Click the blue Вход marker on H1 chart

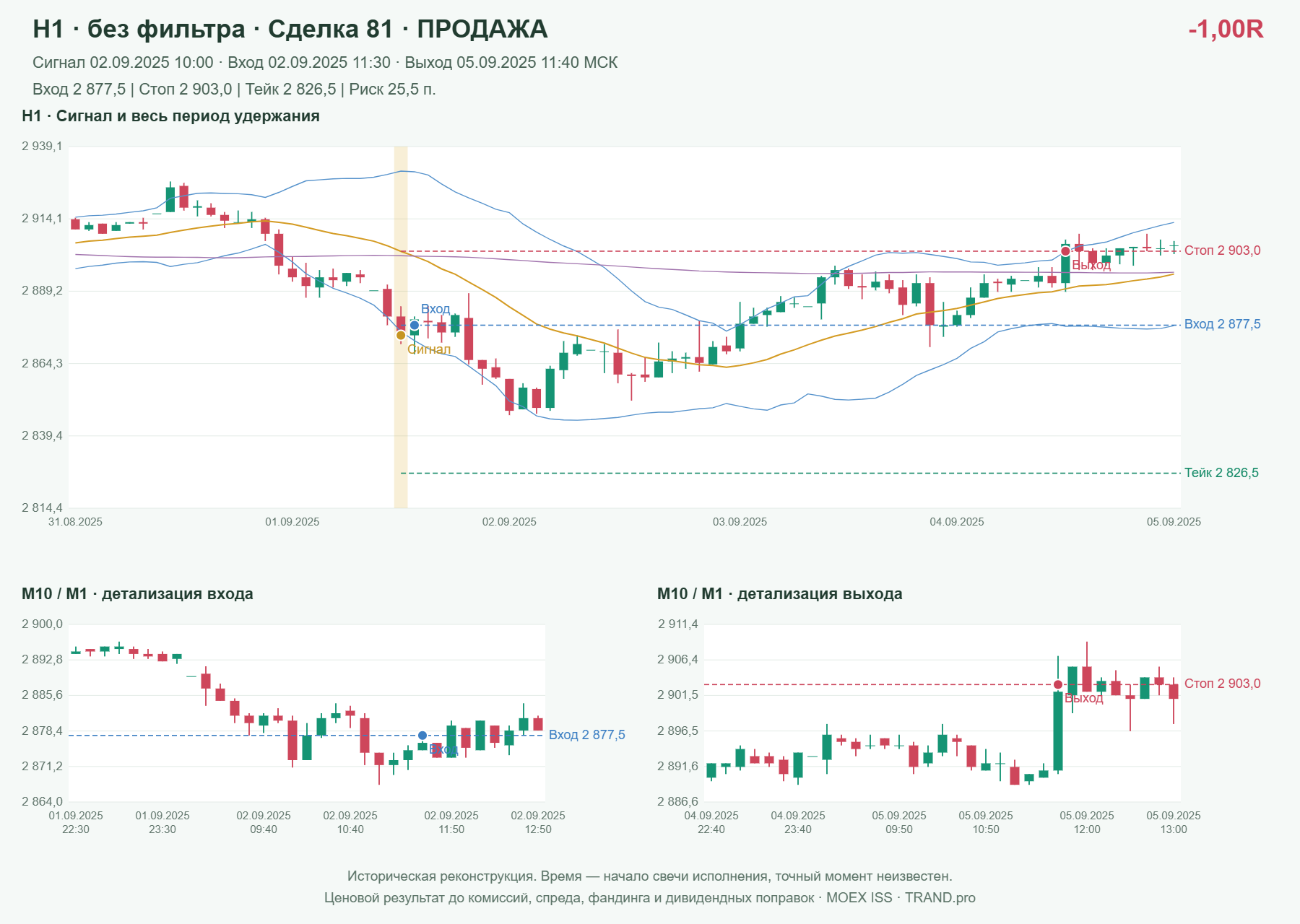(415, 326)
